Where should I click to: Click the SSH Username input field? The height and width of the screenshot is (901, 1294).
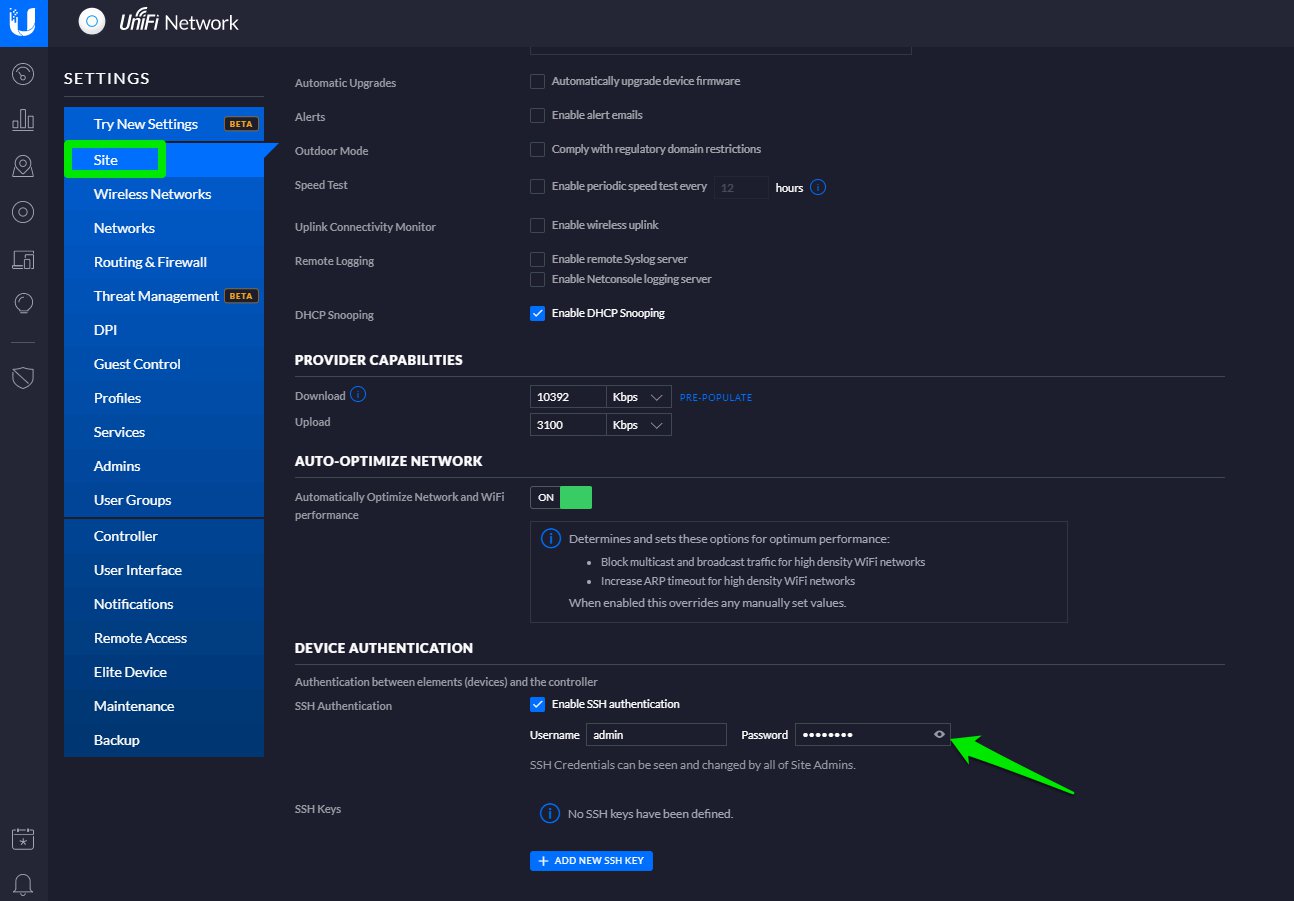(656, 735)
